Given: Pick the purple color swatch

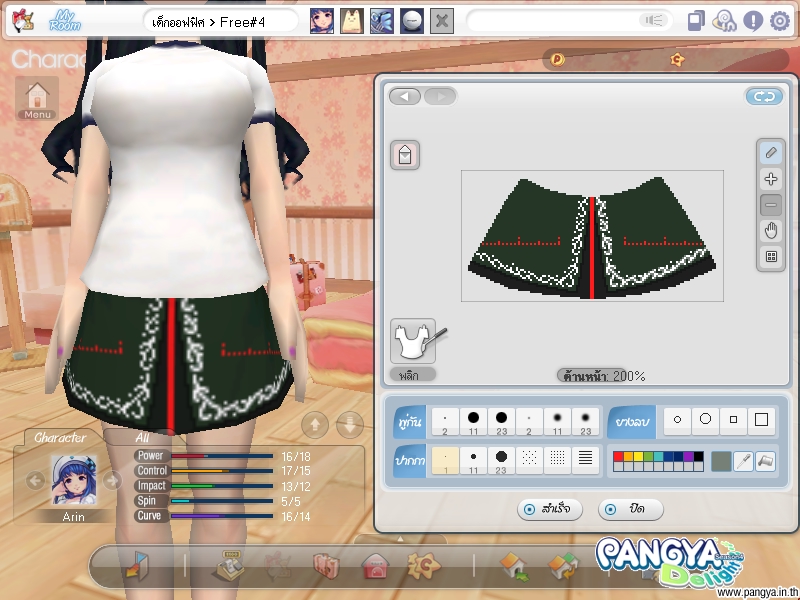Looking at the screenshot, I should 688,457.
